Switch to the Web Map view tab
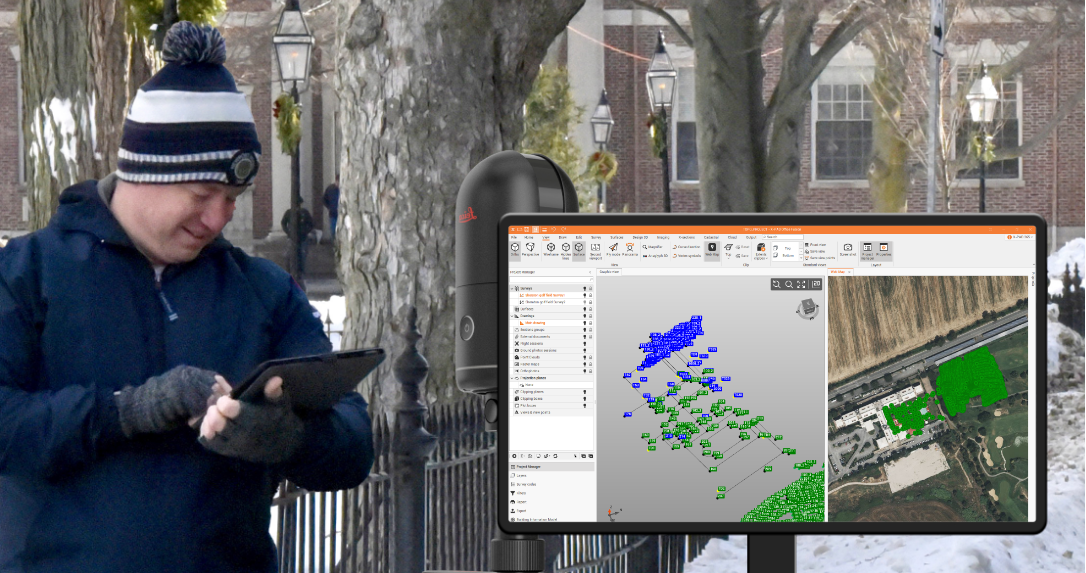Image resolution: width=1086 pixels, height=573 pixels. coord(838,271)
